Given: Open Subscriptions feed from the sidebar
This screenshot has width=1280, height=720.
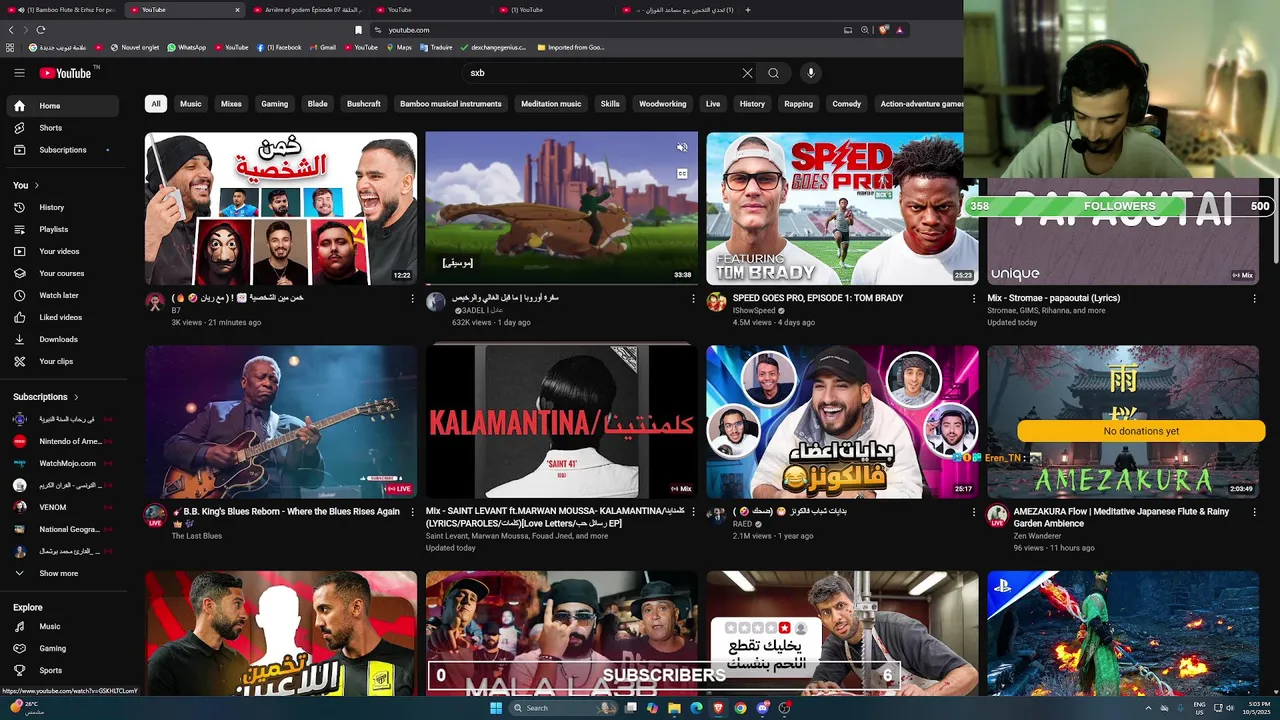Looking at the screenshot, I should (64, 150).
